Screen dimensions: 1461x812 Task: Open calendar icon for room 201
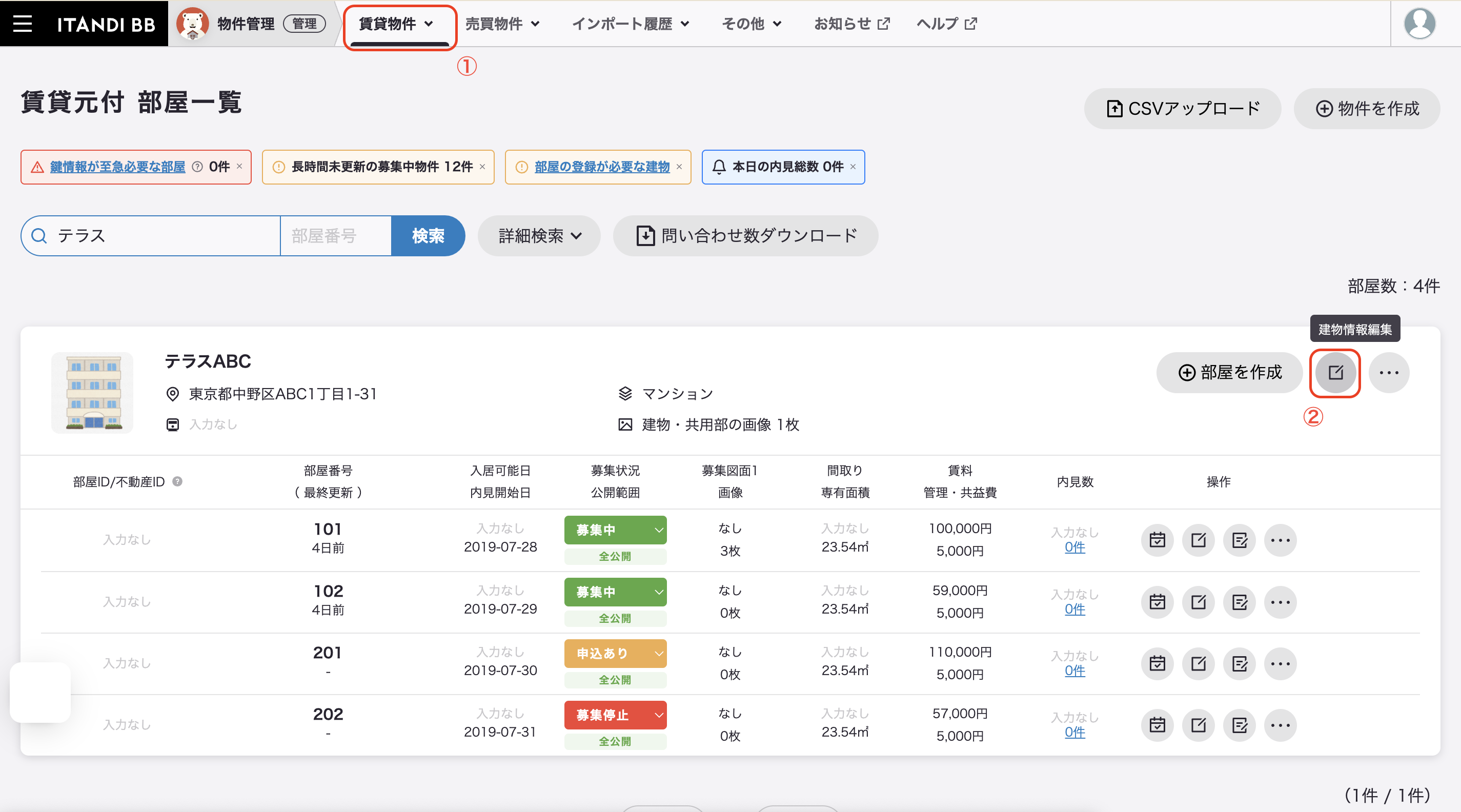(1157, 663)
